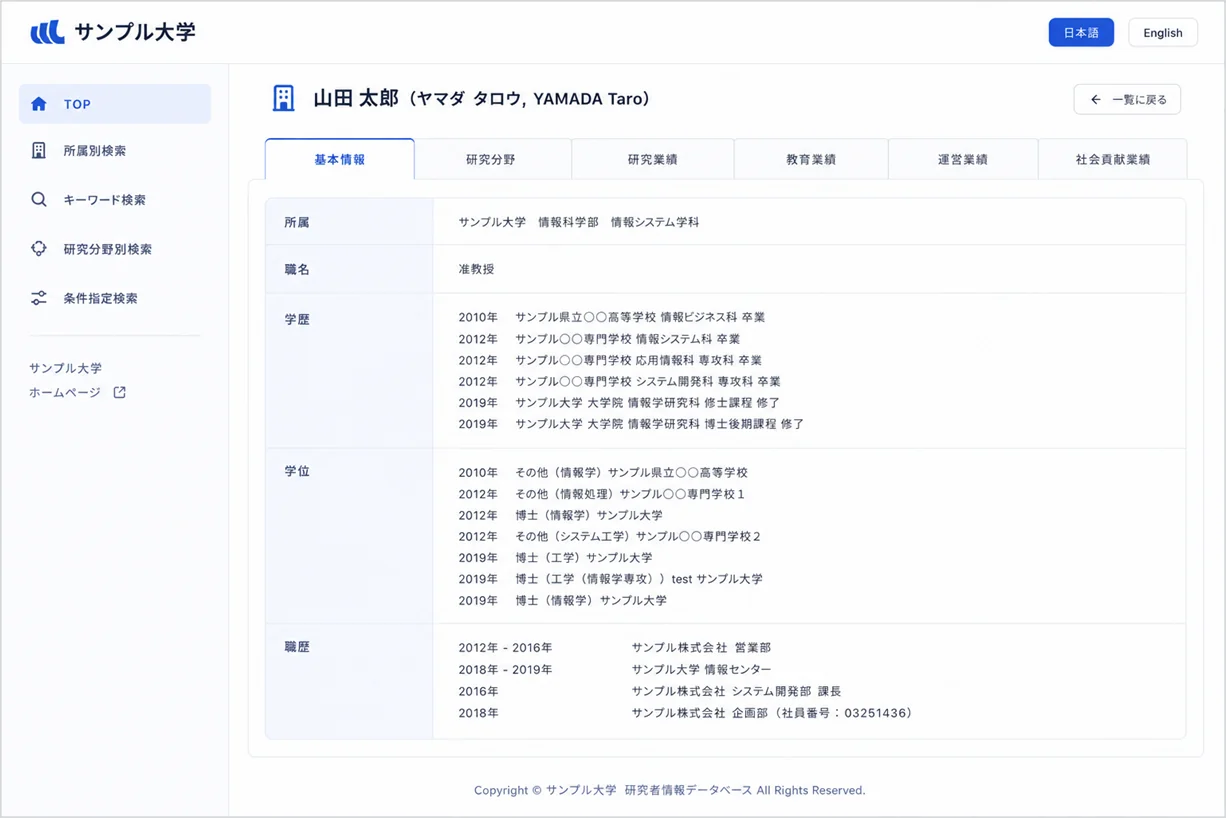1226x818 pixels.
Task: Select the 運営業績 tab
Action: pyautogui.click(x=963, y=159)
